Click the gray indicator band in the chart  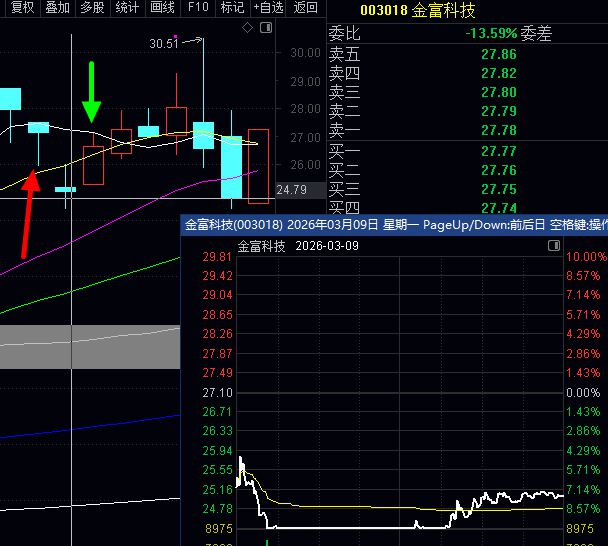click(90, 347)
